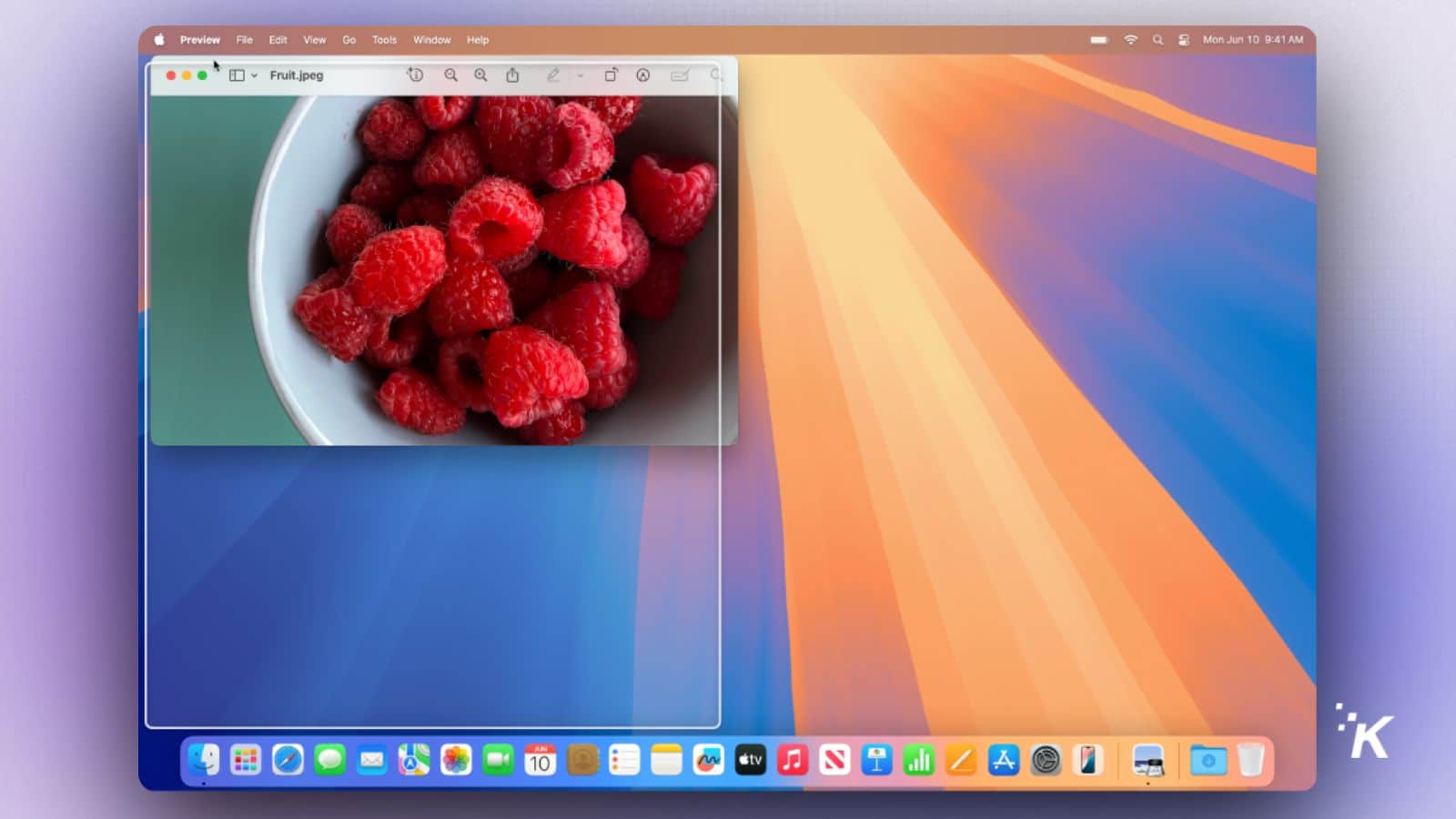Expand the highlight color dropdown arrow
1456x819 pixels.
tap(580, 76)
